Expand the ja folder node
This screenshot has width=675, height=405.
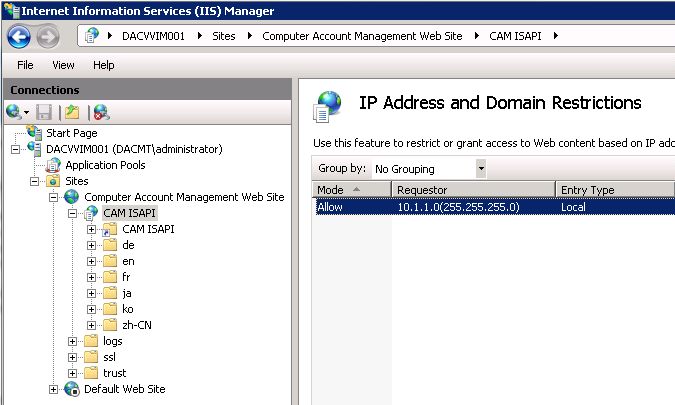point(91,293)
